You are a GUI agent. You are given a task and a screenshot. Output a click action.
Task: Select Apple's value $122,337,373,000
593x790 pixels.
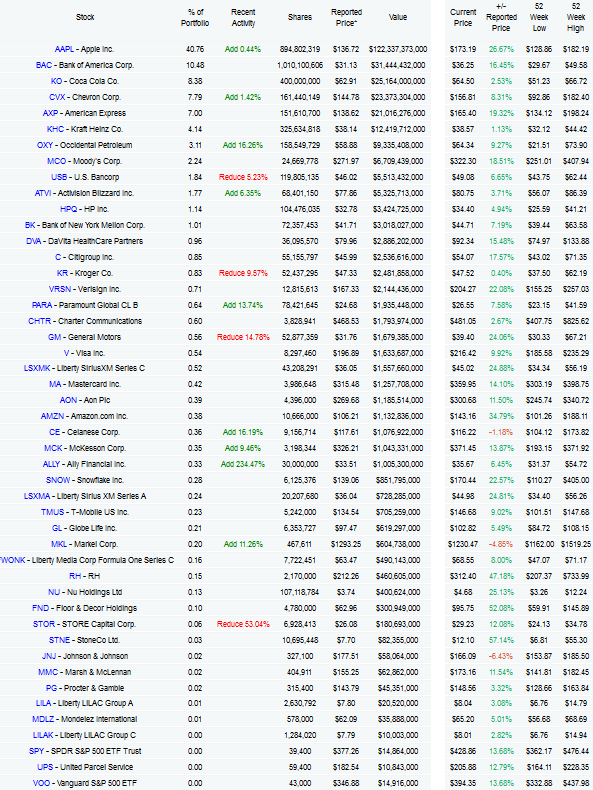coord(398,49)
